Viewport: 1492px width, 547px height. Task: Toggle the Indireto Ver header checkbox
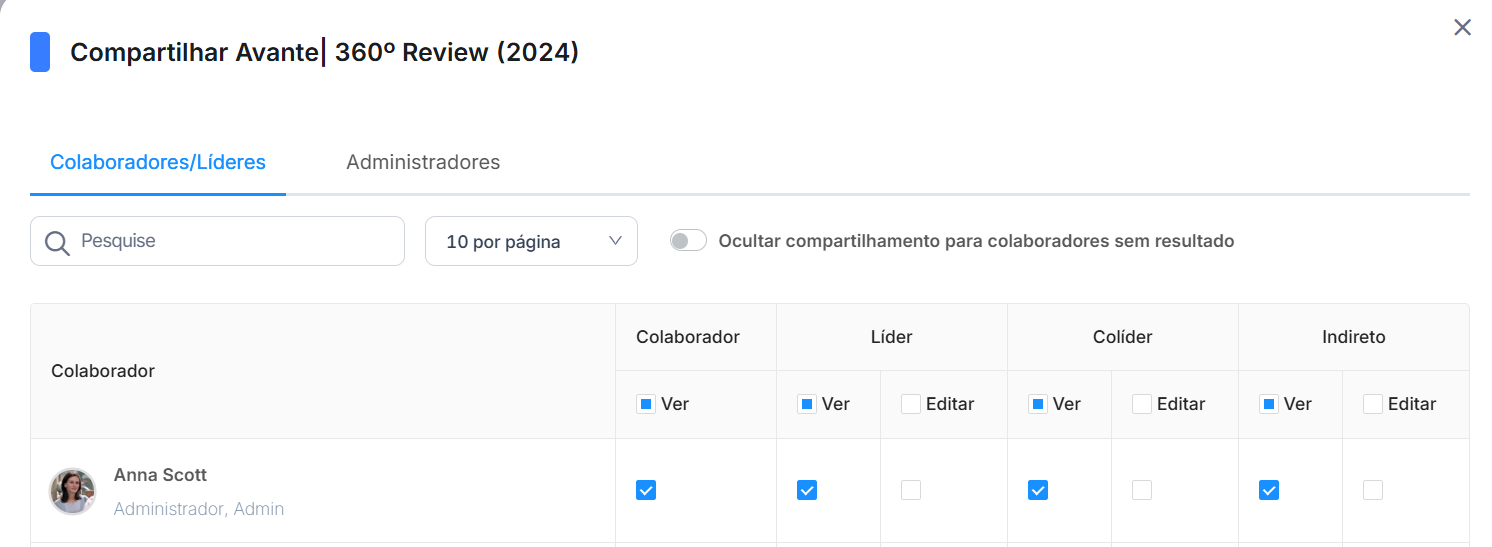pyautogui.click(x=1269, y=404)
